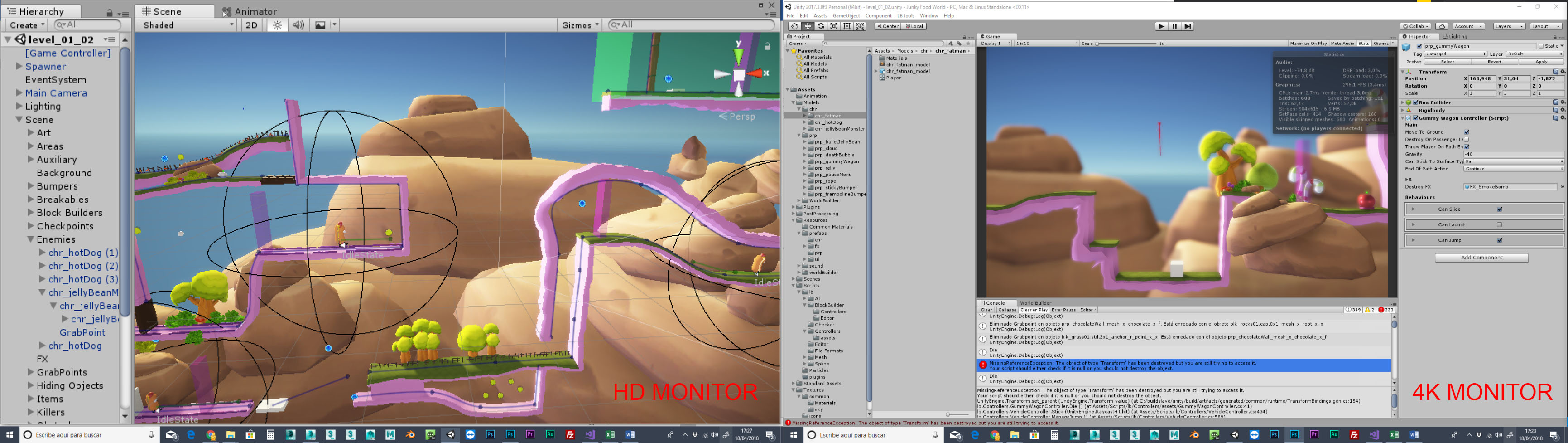Click the Project search by label tag icon
The width and height of the screenshot is (1568, 443).
pos(959,43)
